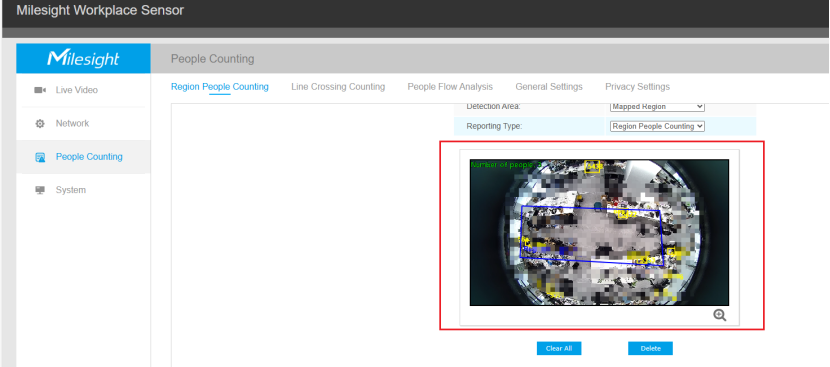Click the Reporting Type label
The image size is (830, 367).
[x=494, y=127]
